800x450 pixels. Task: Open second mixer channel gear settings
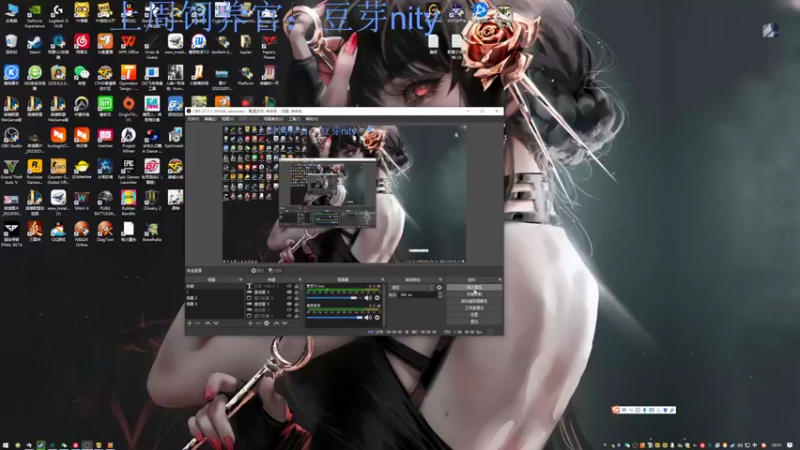coord(378,317)
